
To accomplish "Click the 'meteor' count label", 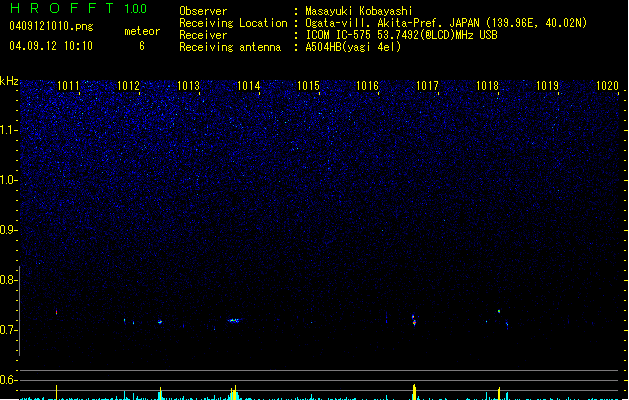I will point(142,31).
